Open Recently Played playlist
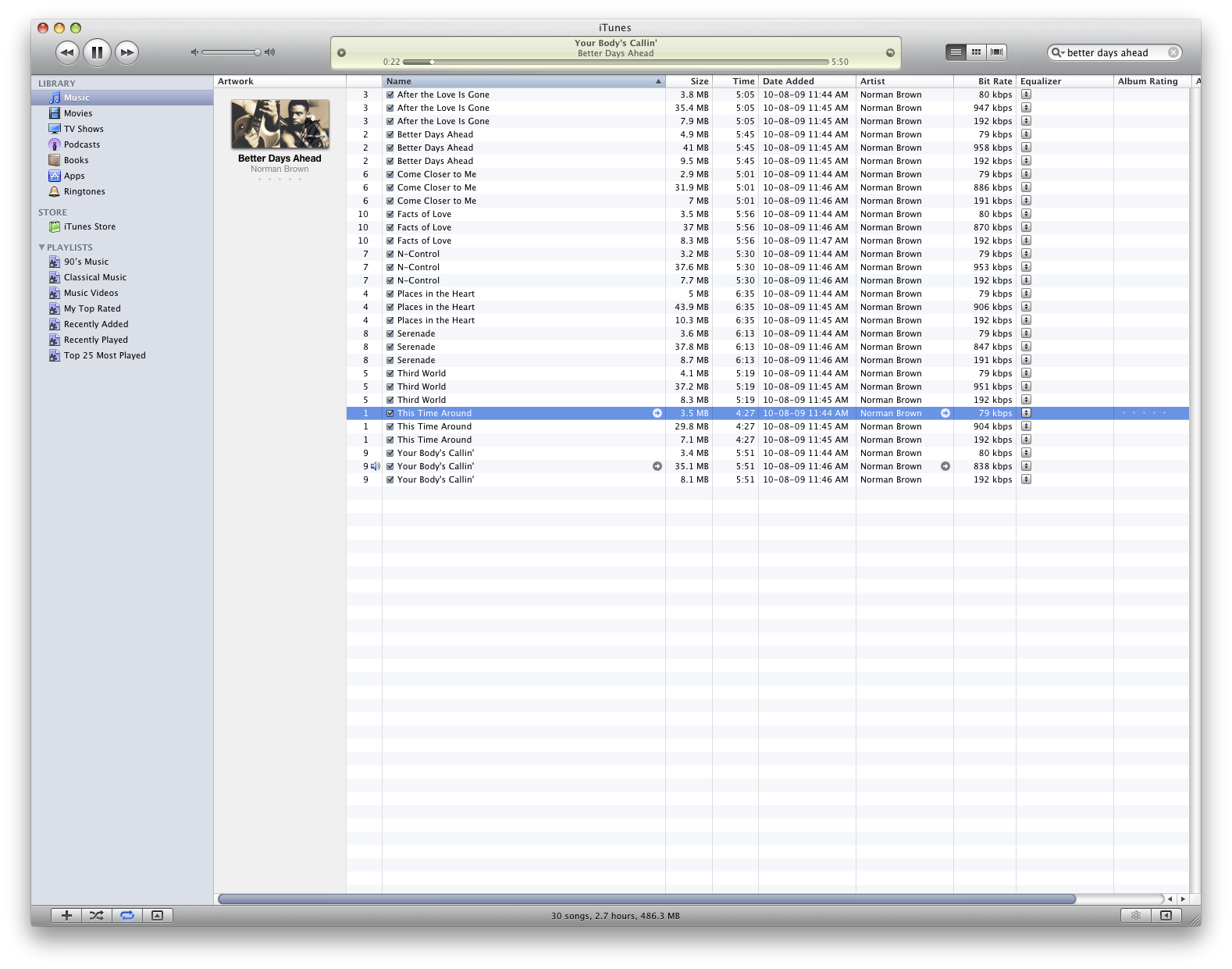Image resolution: width=1232 pixels, height=969 pixels. click(x=122, y=340)
